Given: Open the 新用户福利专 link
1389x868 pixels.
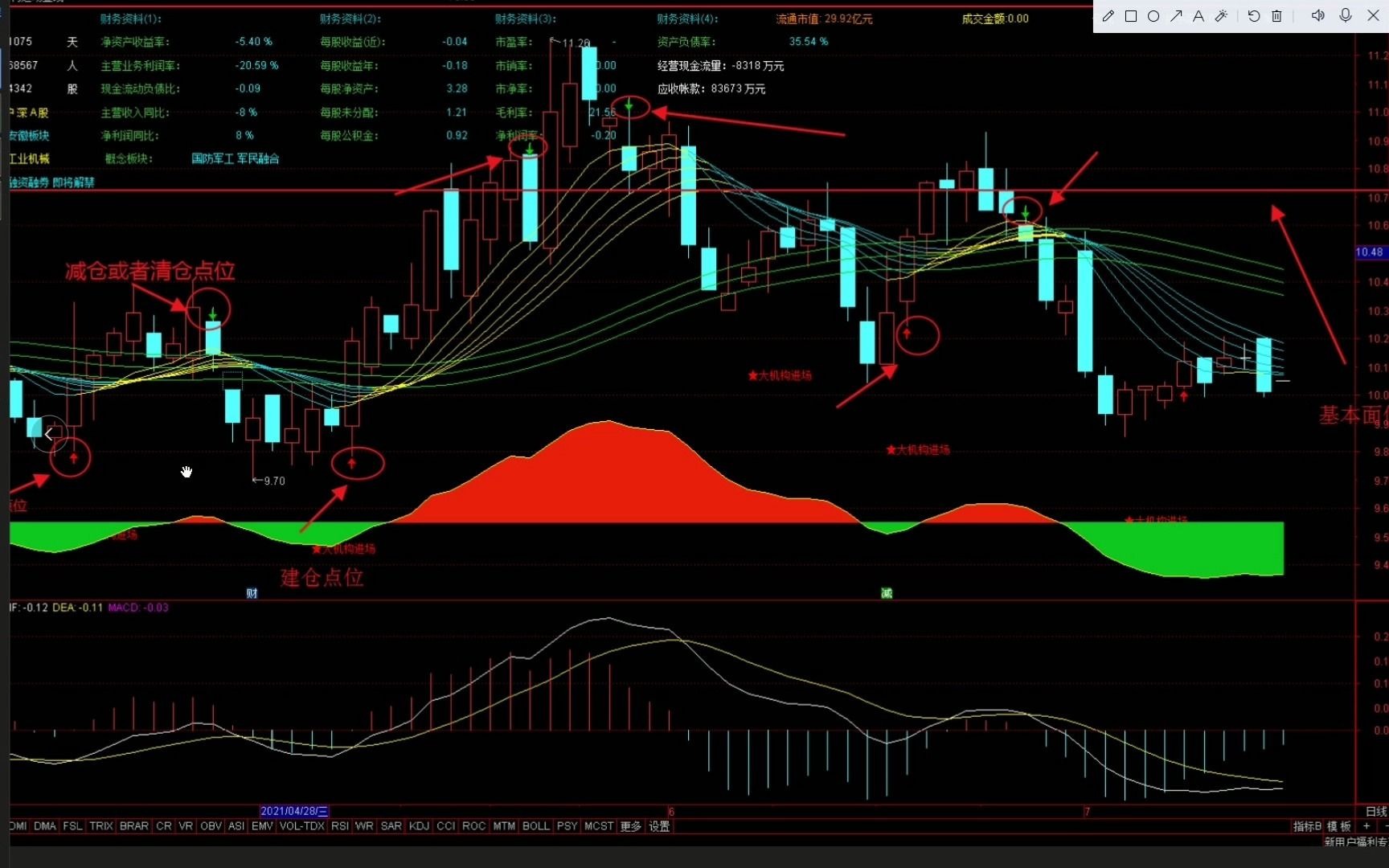Looking at the screenshot, I should (1356, 841).
